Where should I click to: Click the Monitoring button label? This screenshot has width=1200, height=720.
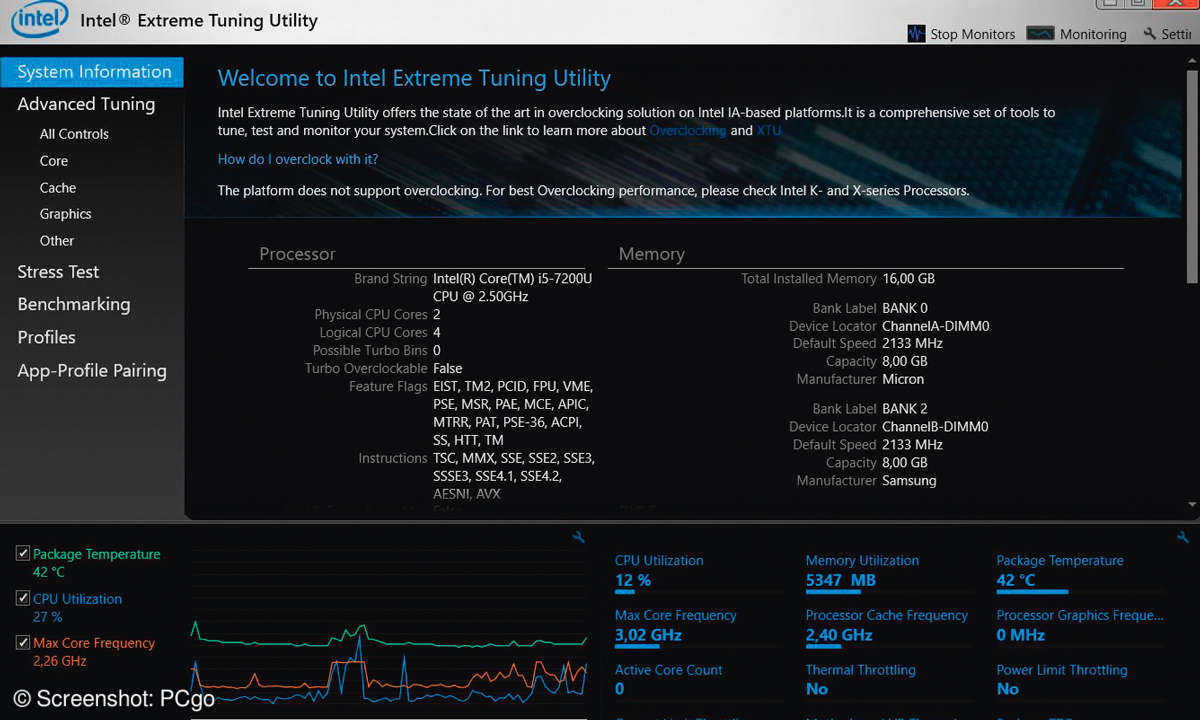1093,34
